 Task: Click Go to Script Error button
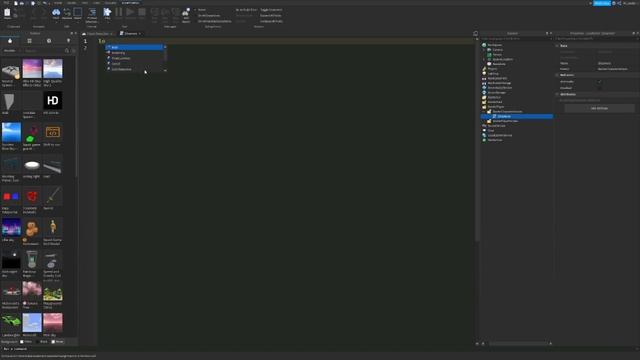[247, 10]
